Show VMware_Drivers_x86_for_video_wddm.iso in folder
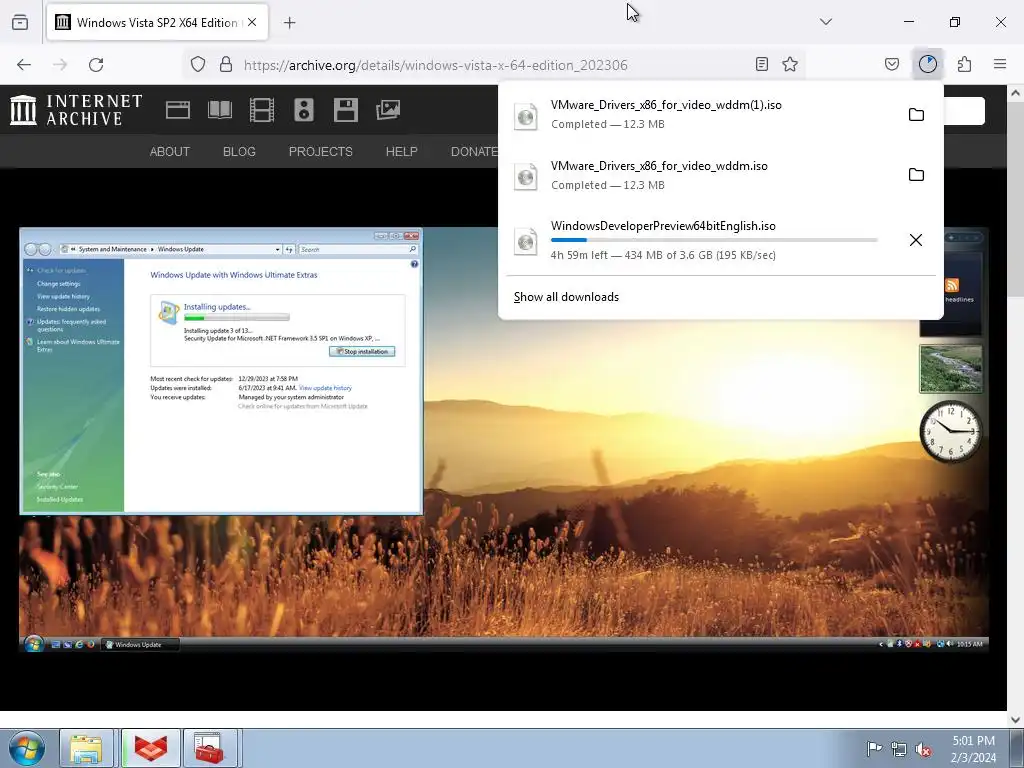1024x768 pixels. (916, 175)
